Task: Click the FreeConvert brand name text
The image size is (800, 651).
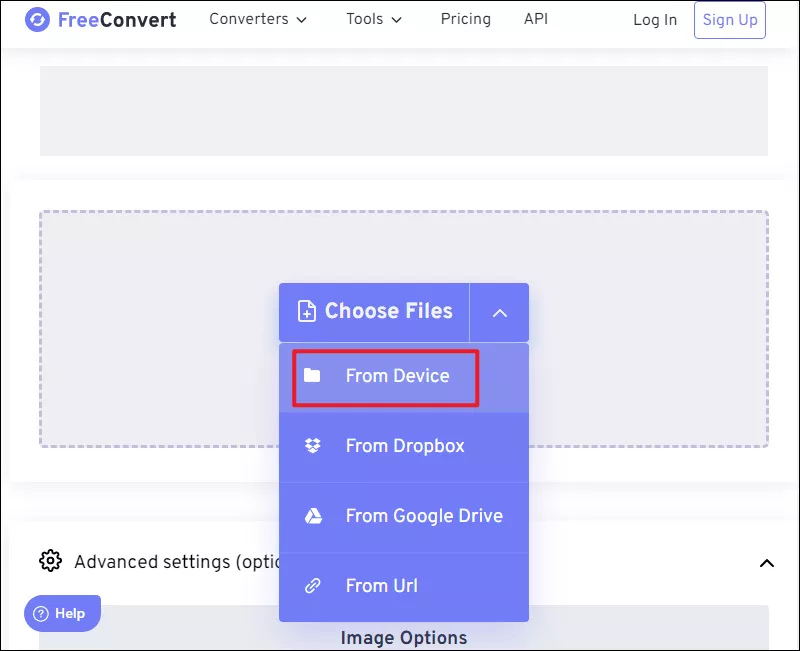Action: (117, 20)
